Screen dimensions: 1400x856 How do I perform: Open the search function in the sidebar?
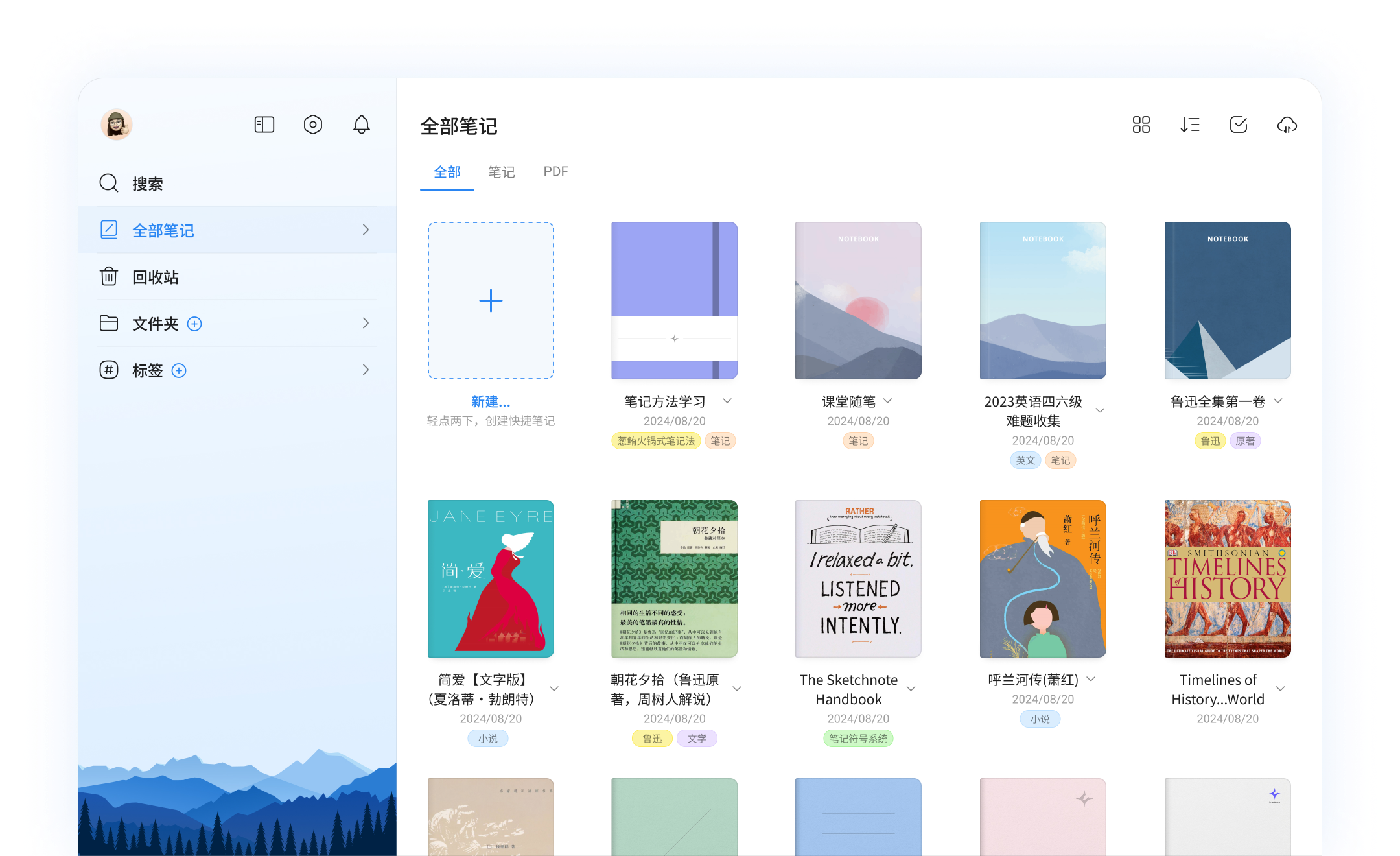[148, 183]
